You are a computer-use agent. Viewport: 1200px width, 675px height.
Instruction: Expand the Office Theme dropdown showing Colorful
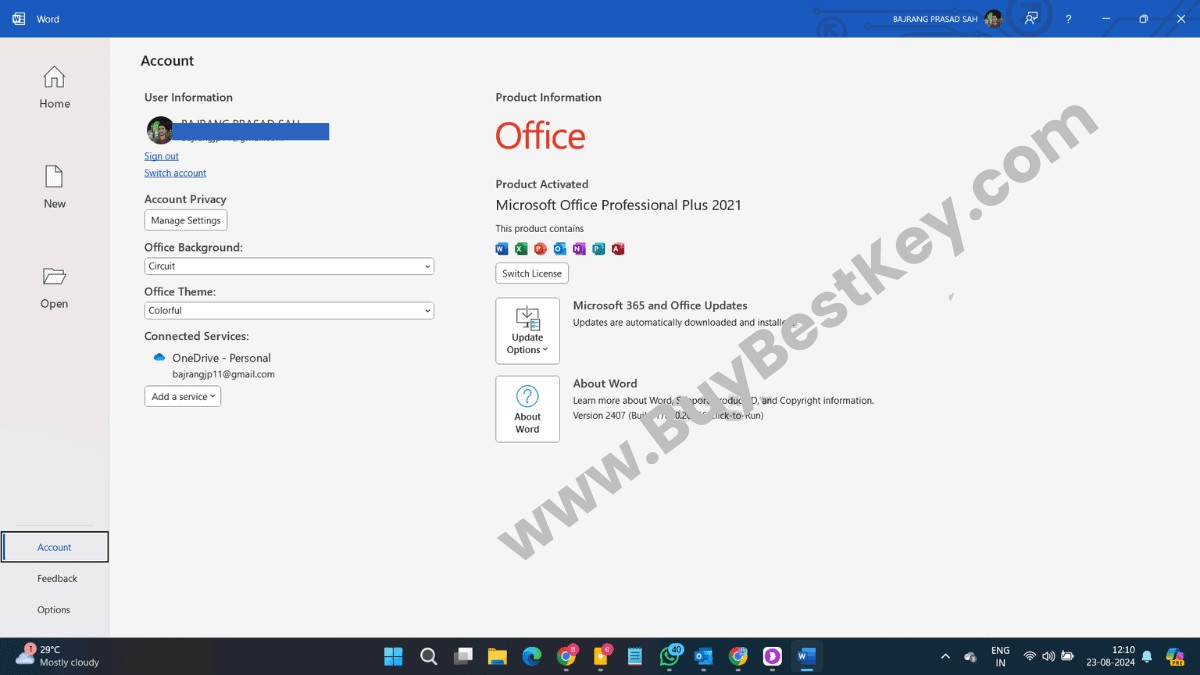(x=289, y=311)
